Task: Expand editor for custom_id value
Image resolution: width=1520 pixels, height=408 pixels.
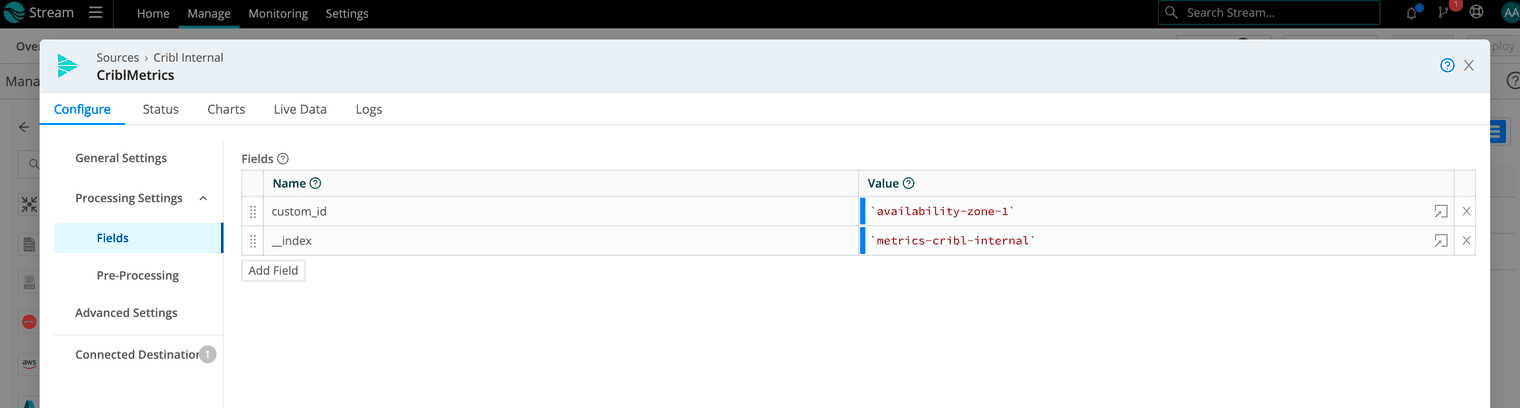Action: pos(1440,212)
